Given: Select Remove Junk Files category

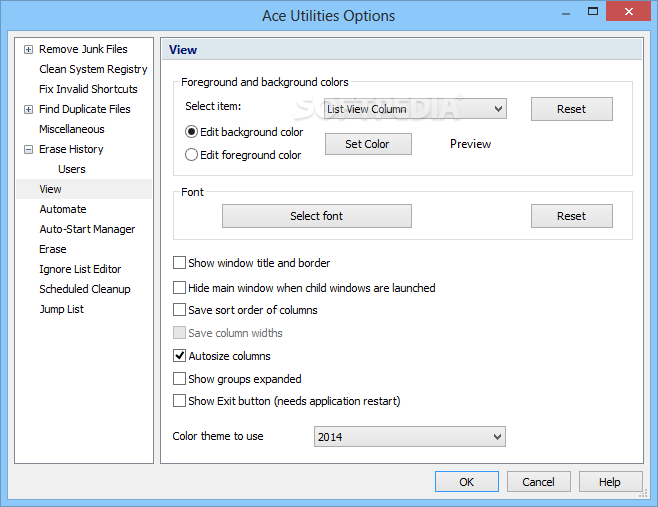Looking at the screenshot, I should pos(83,49).
